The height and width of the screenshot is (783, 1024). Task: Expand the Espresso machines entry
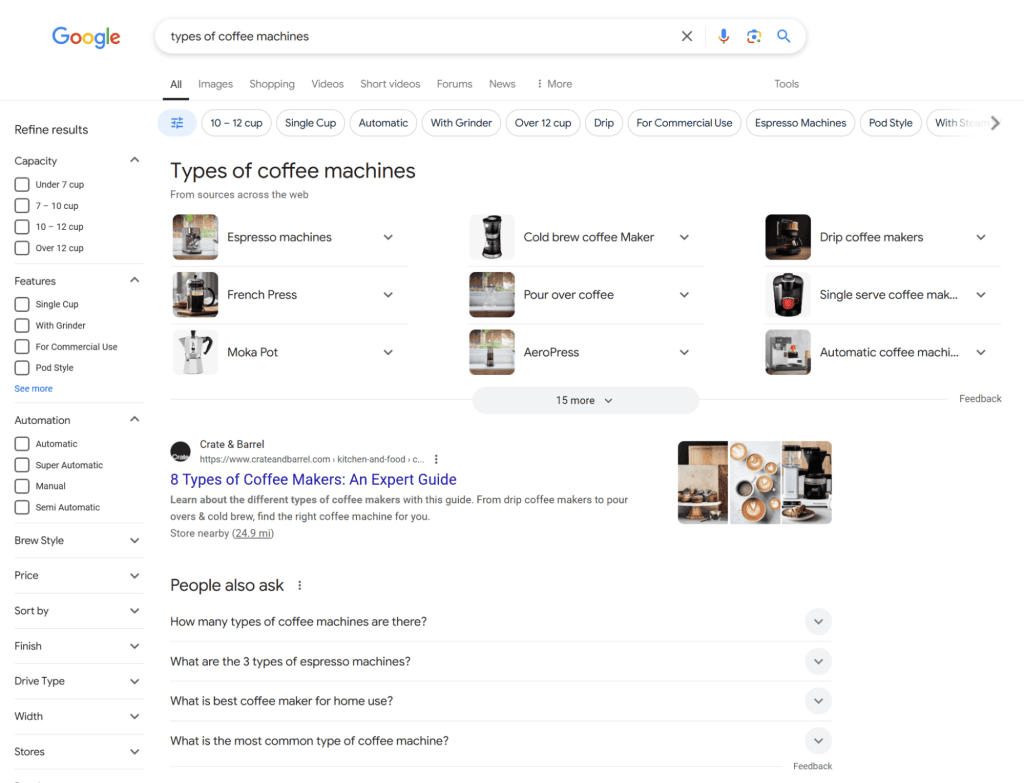tap(388, 237)
